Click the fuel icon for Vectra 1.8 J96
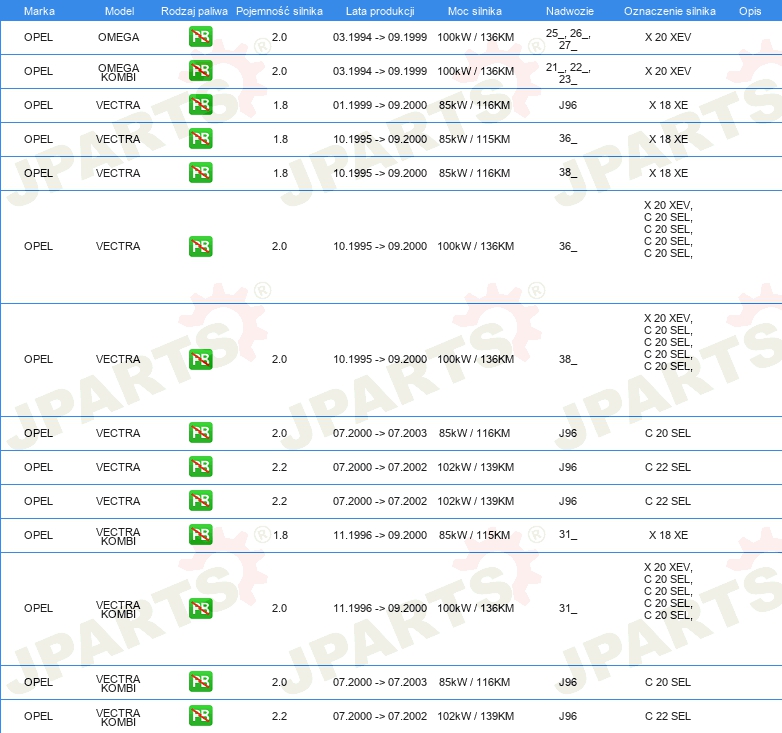The image size is (782, 733). (200, 105)
